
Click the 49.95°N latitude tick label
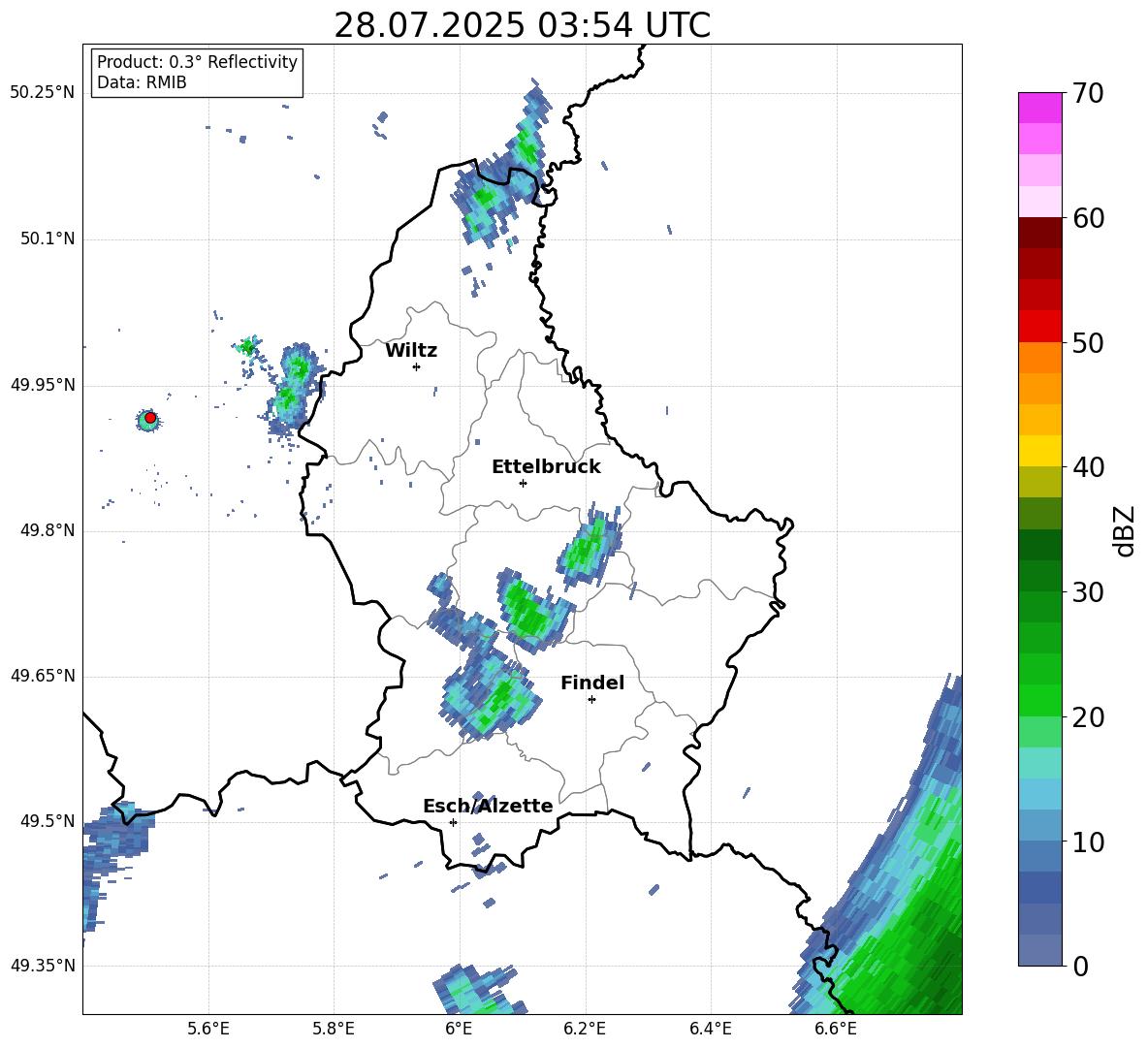pyautogui.click(x=42, y=384)
